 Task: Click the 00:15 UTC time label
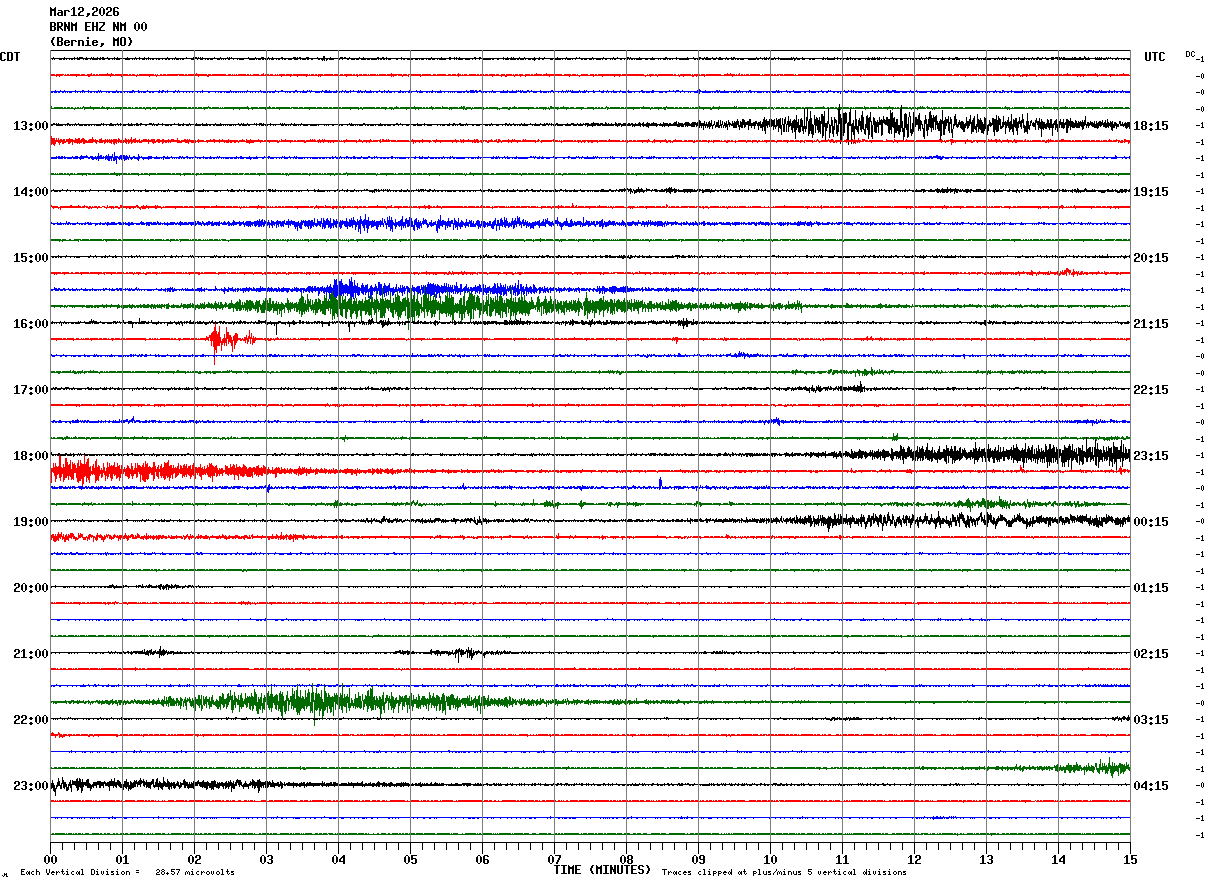tap(1151, 522)
